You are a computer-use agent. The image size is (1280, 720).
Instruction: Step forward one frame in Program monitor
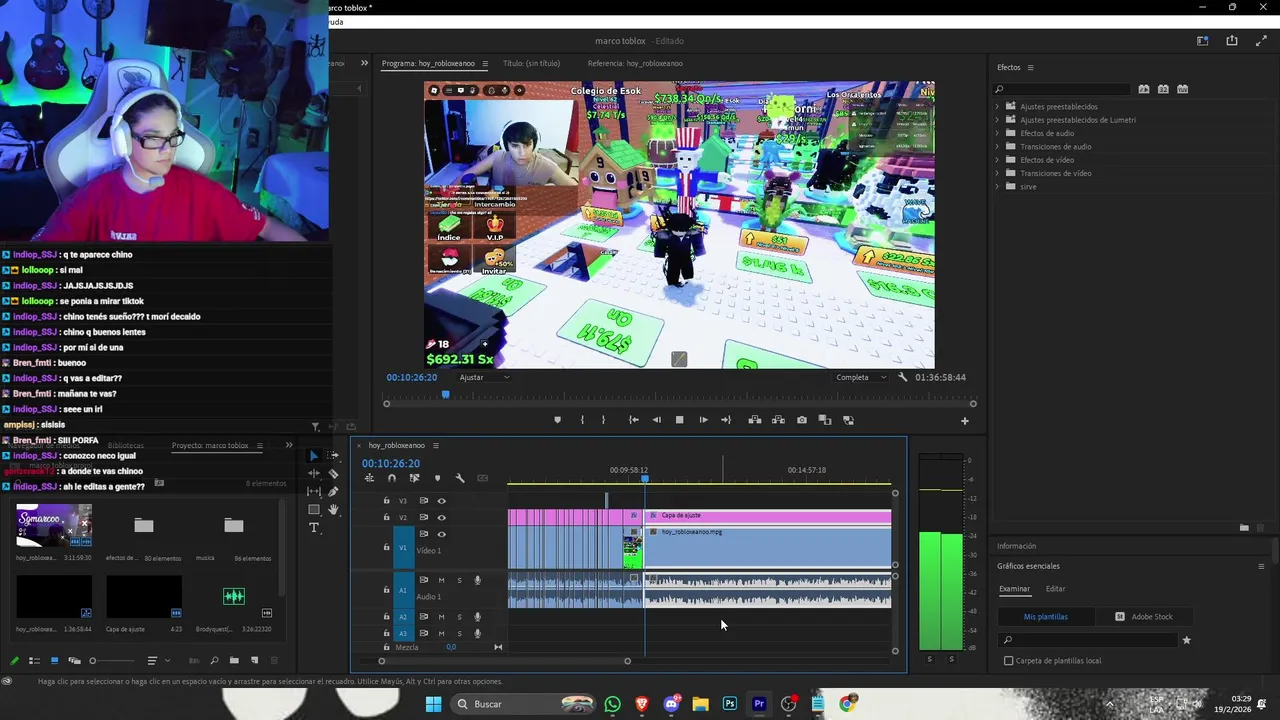coord(703,420)
